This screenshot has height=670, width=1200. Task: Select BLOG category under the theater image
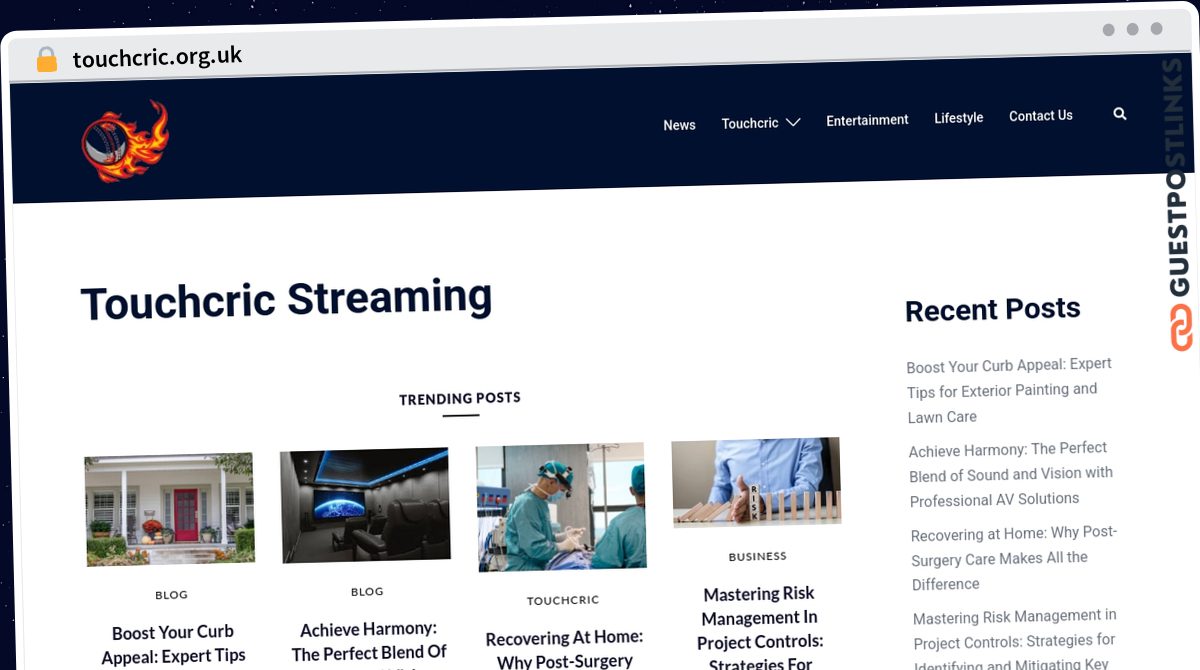(367, 592)
